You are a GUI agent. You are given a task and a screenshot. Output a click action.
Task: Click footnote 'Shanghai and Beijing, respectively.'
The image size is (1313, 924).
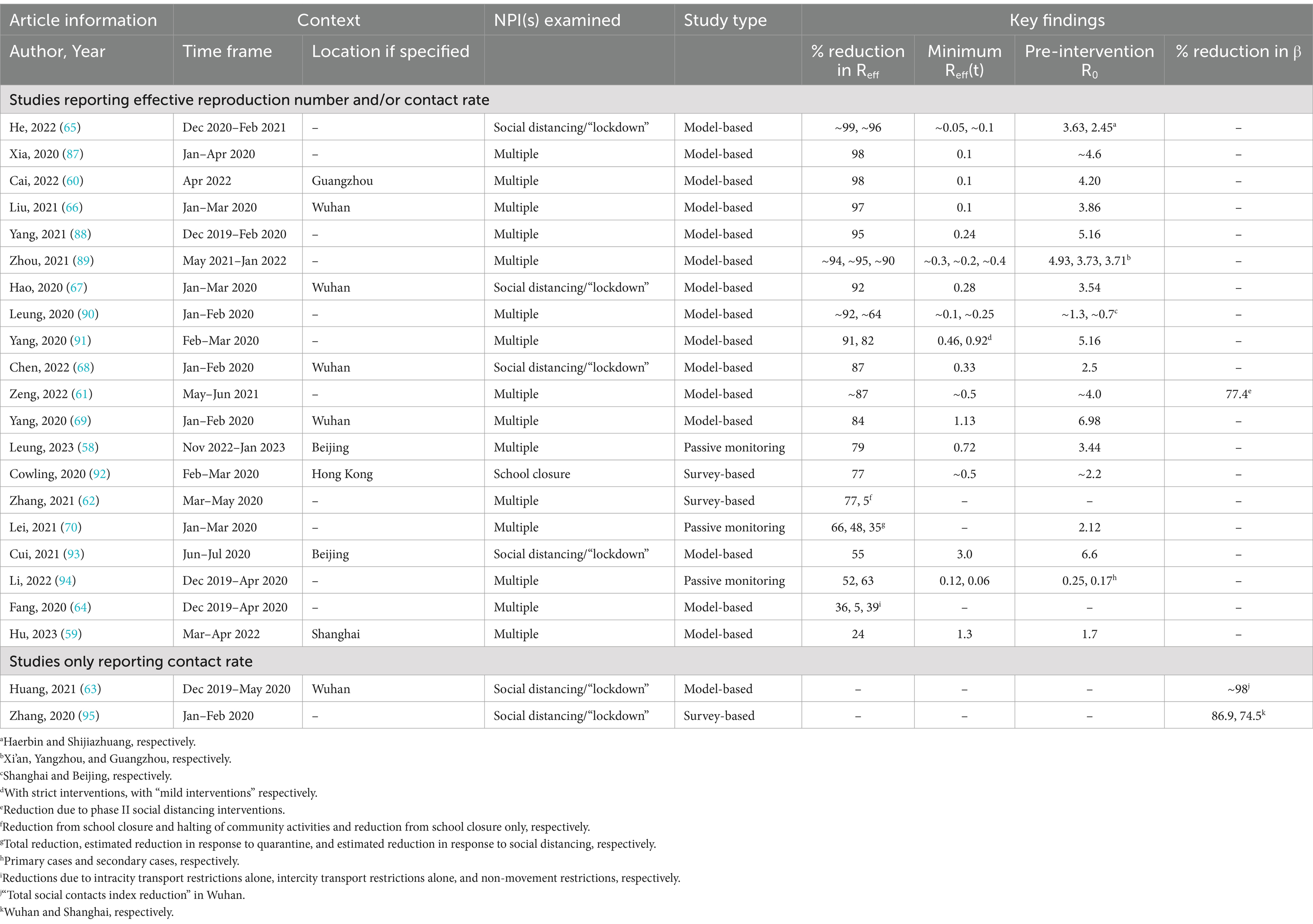click(x=86, y=776)
